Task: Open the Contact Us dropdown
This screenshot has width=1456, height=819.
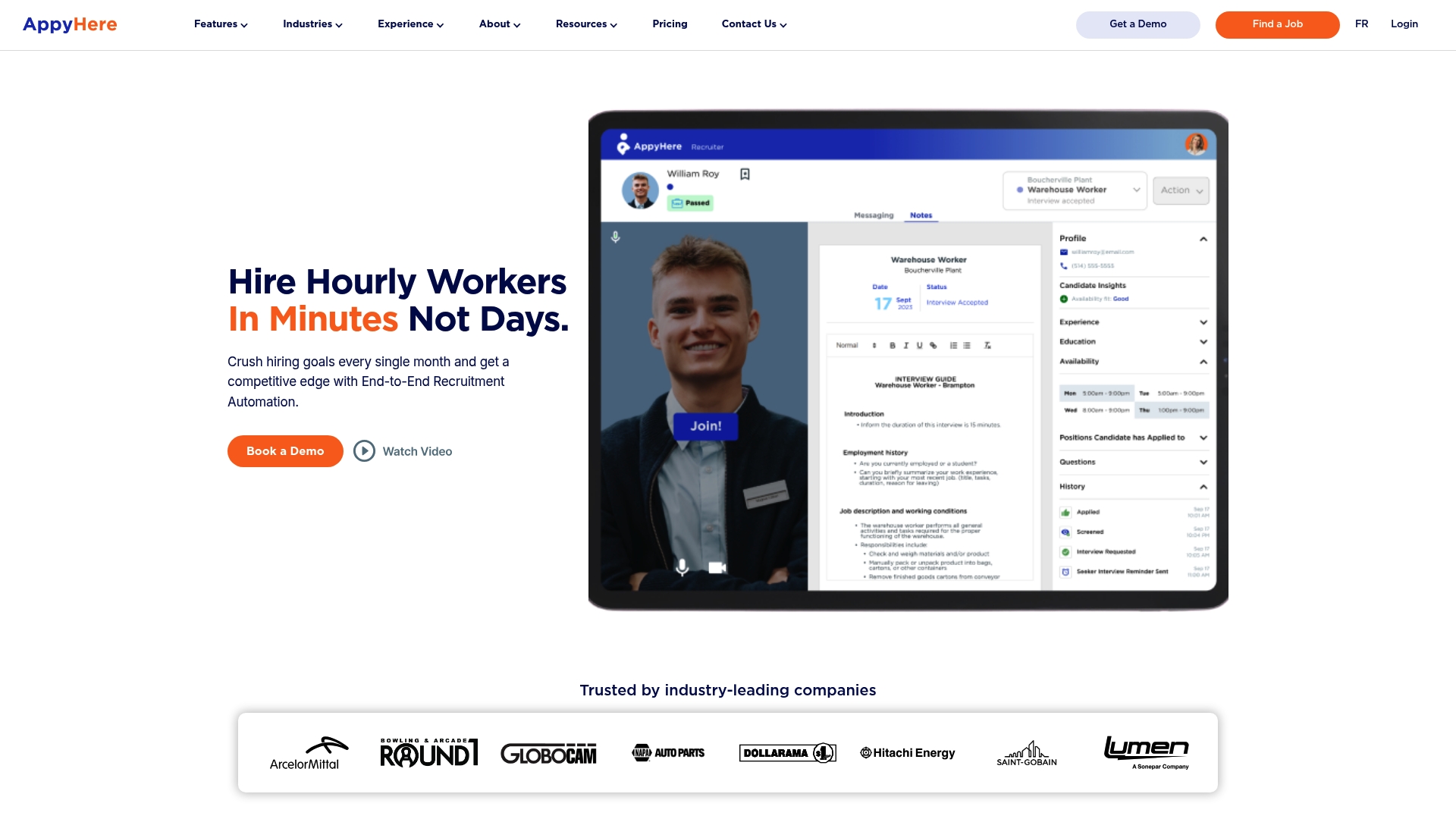Action: (x=754, y=24)
